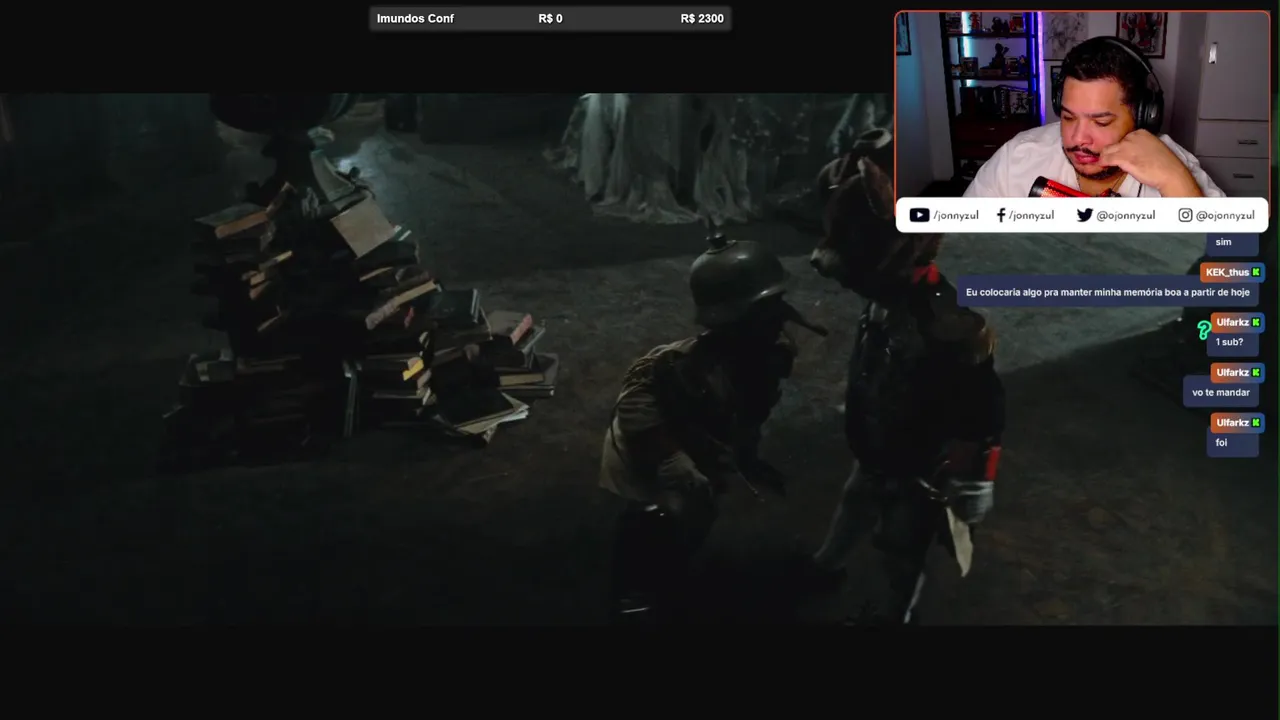Click the Kick badge above 'vo te mandar'
The width and height of the screenshot is (1280, 720).
tap(1256, 372)
